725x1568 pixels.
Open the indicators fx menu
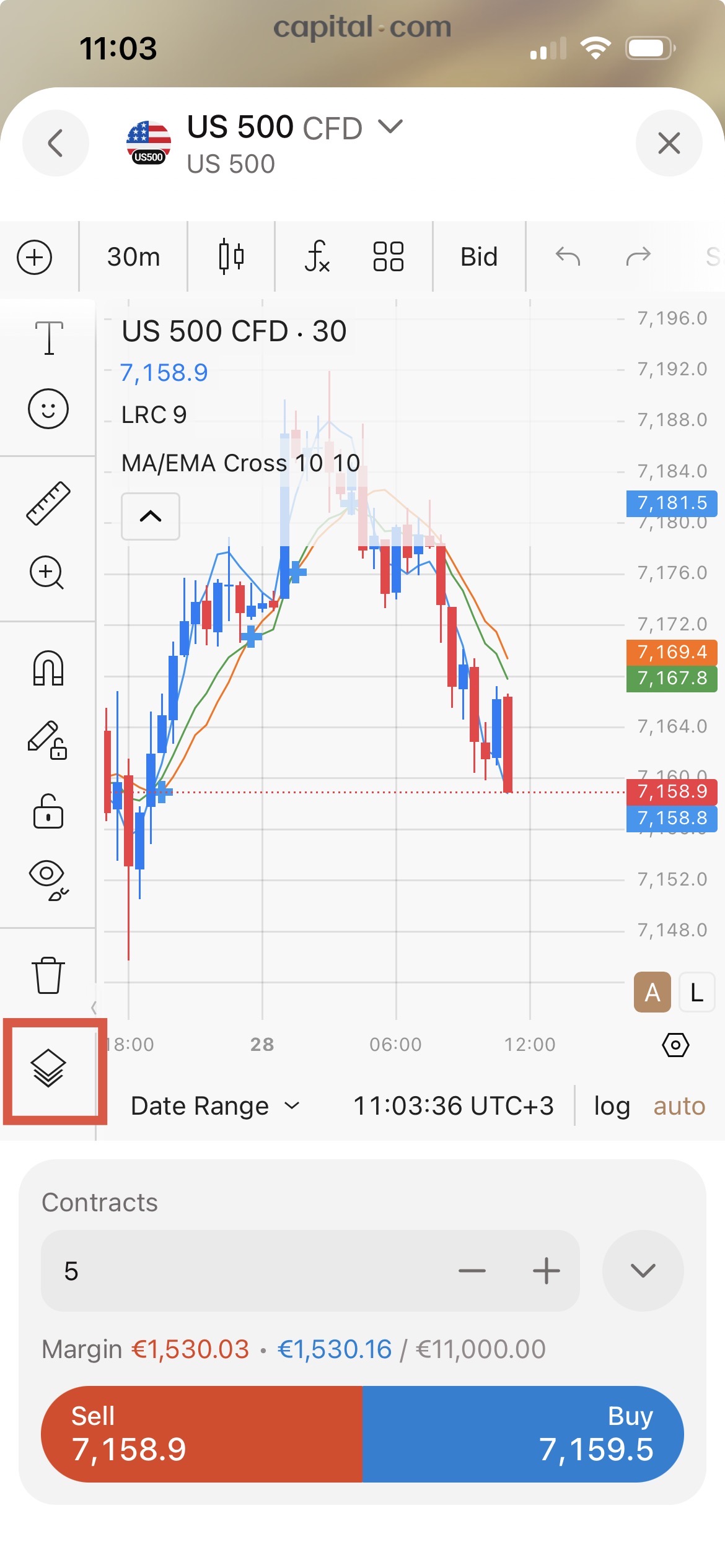(317, 257)
